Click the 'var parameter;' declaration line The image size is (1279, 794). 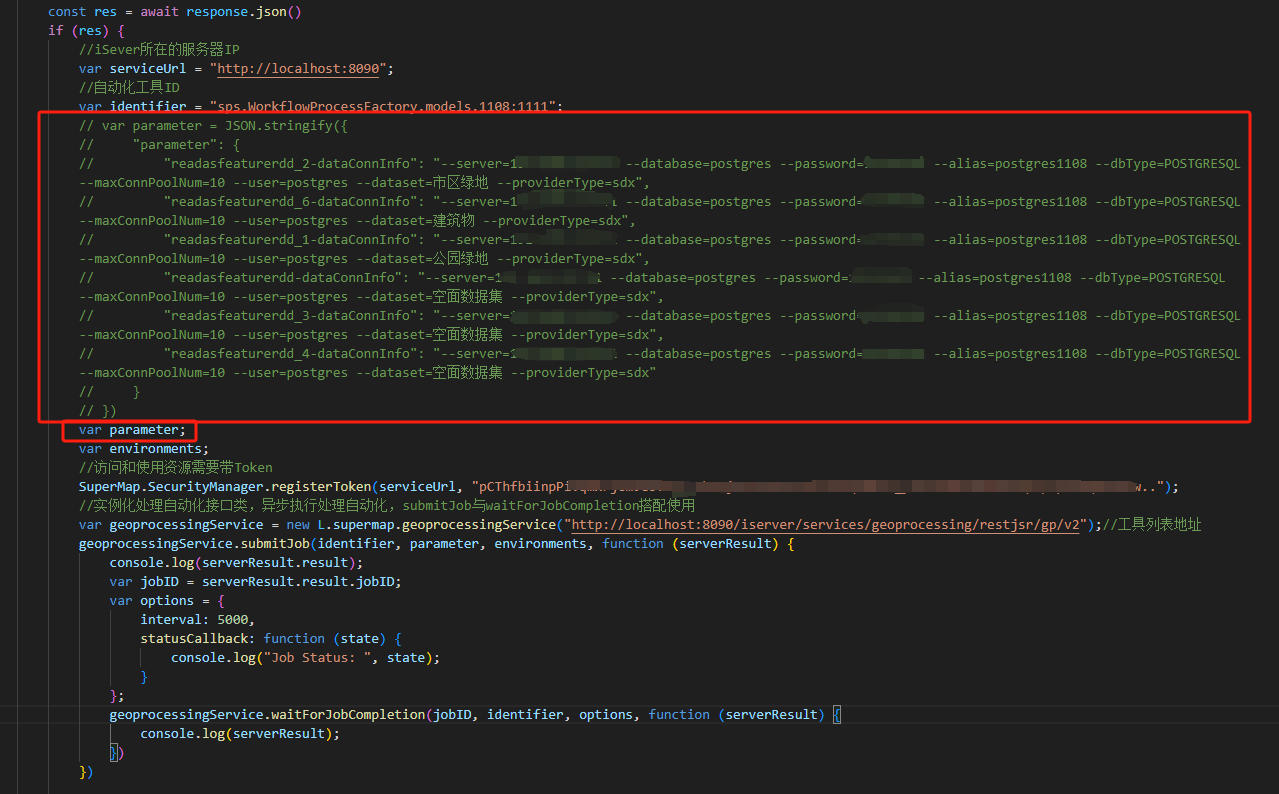(133, 430)
